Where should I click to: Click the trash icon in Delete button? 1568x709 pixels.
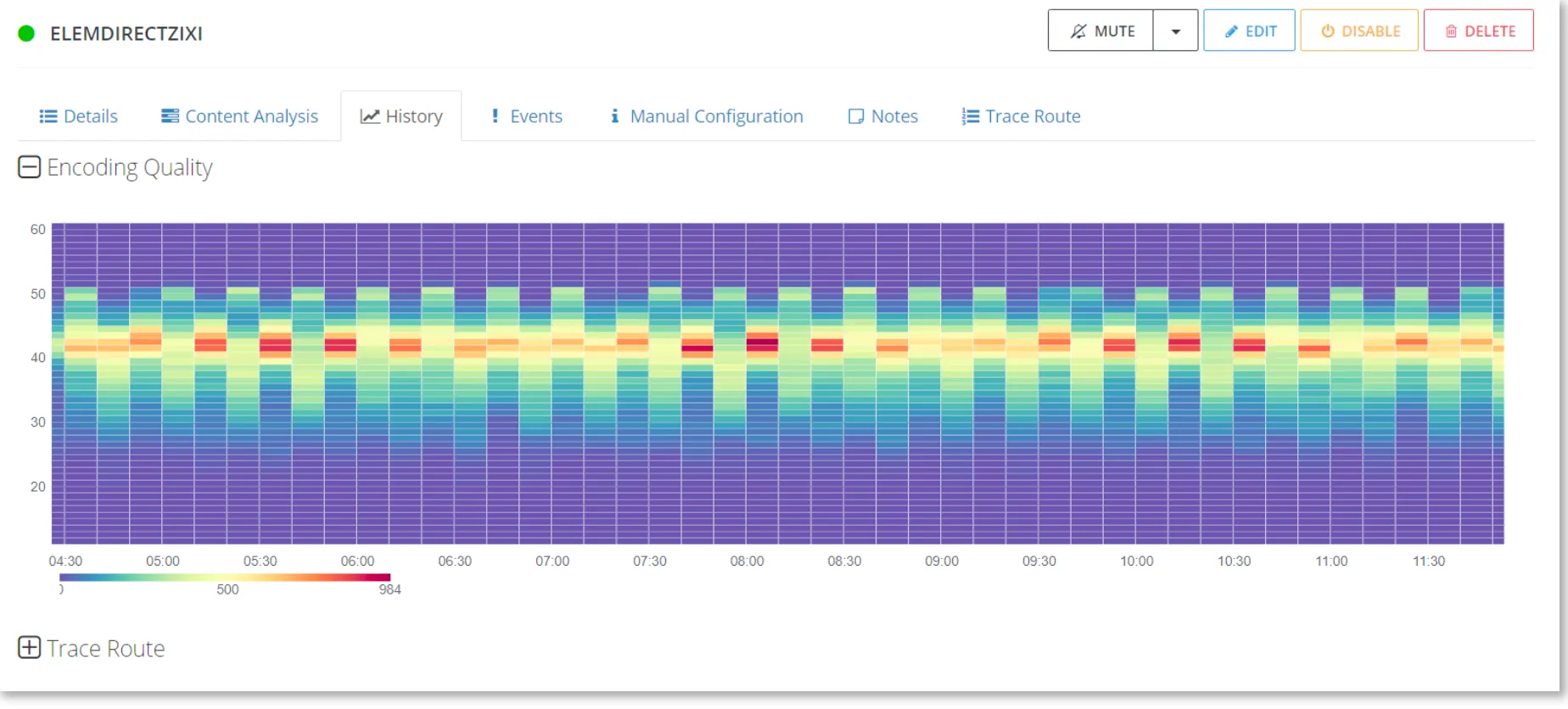pyautogui.click(x=1452, y=31)
